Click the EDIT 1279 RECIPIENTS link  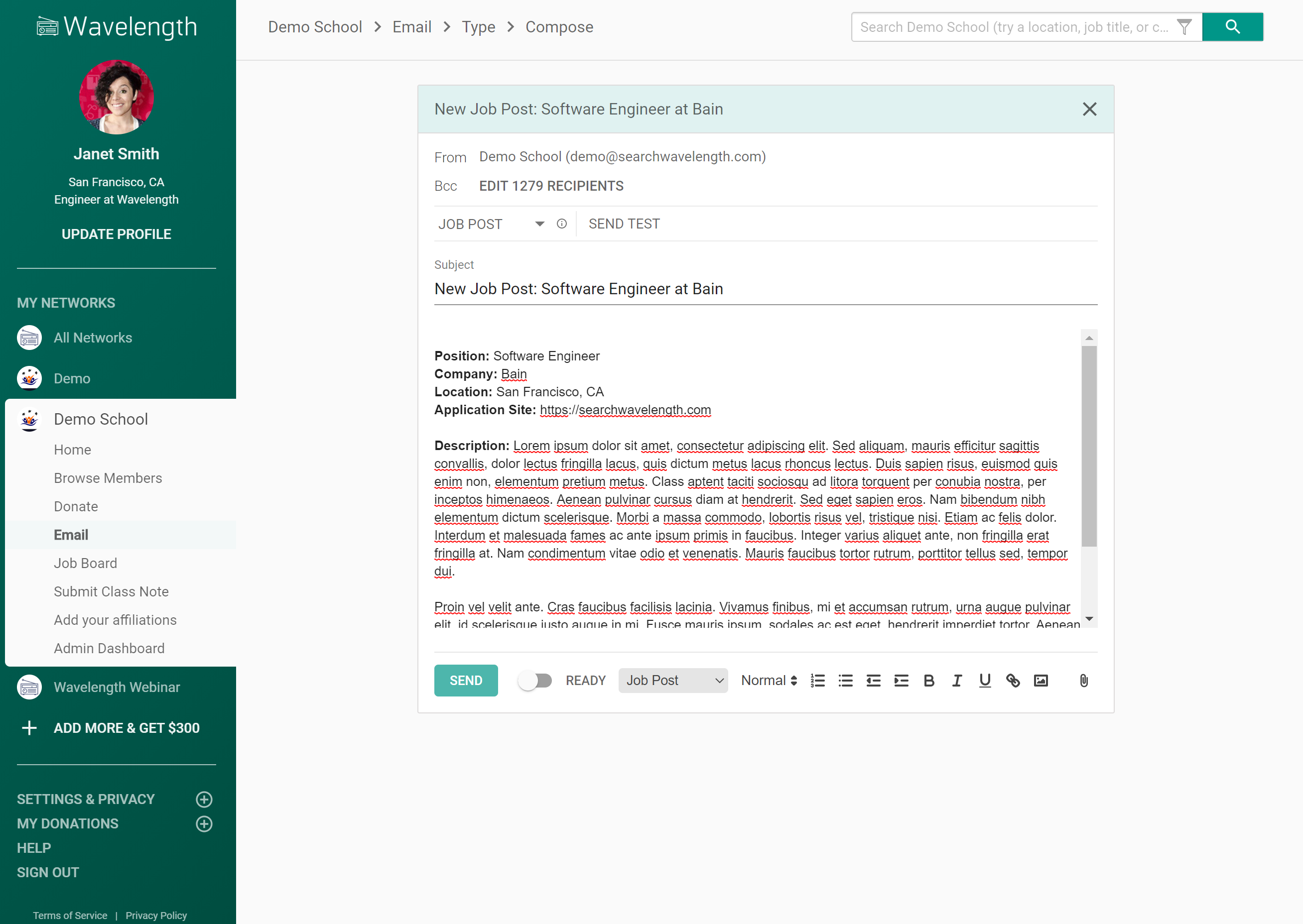tap(551, 186)
